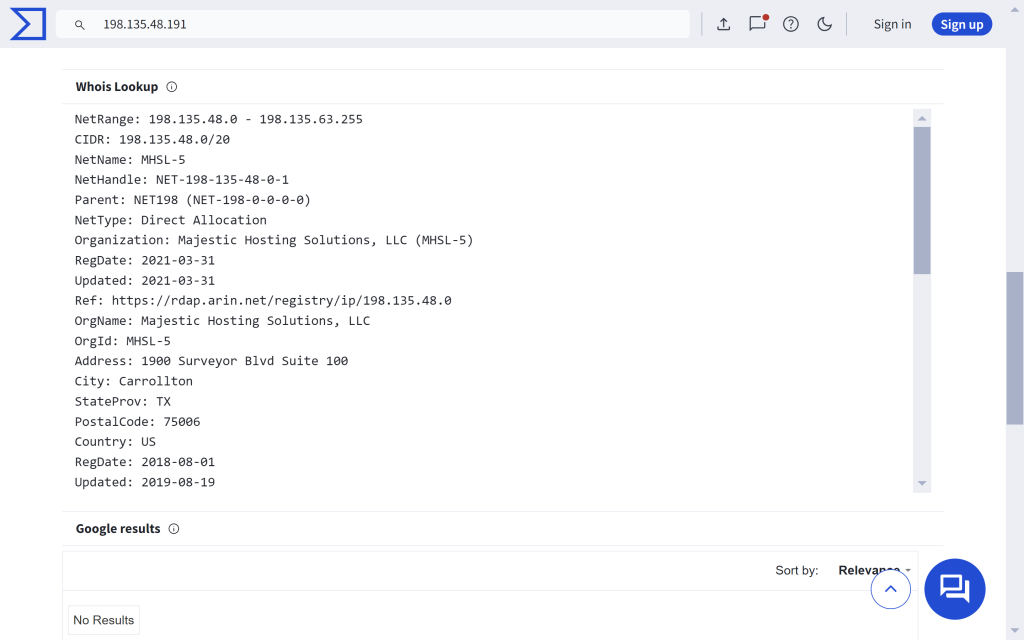Click the Parent: NET198 line
1024x640 pixels.
coord(193,200)
